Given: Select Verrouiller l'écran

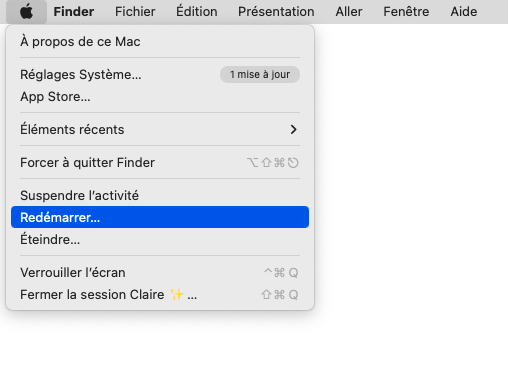Looking at the screenshot, I should pos(160,272).
